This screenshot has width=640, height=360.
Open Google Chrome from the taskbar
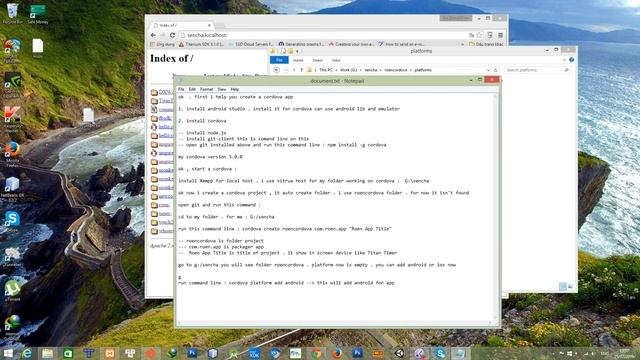click(316, 353)
